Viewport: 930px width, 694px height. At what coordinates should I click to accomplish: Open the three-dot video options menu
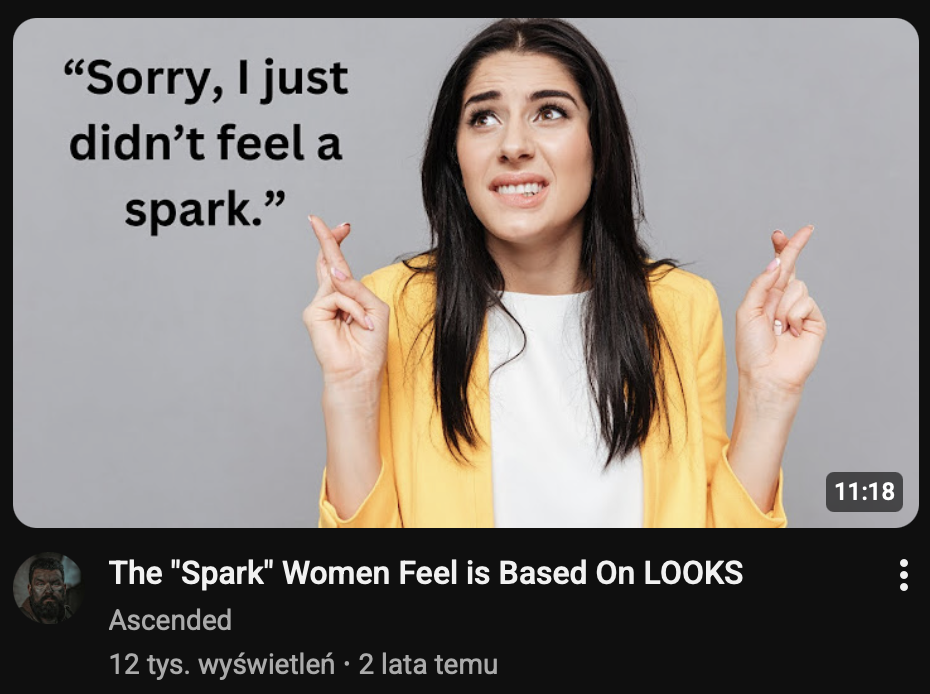[x=903, y=575]
